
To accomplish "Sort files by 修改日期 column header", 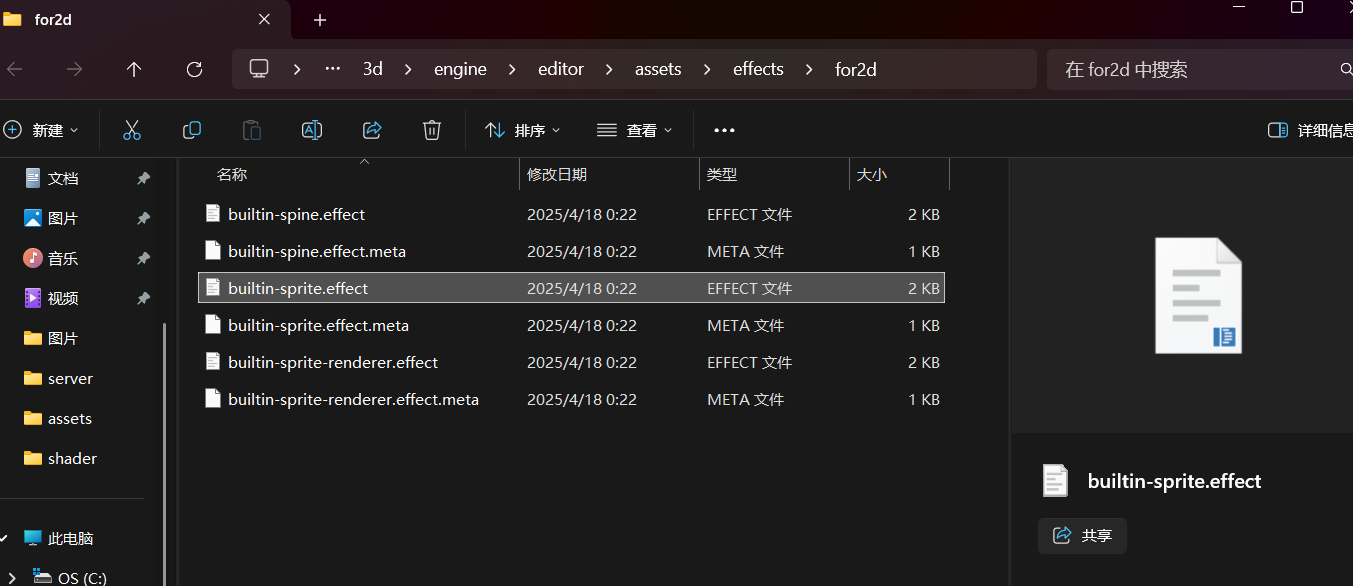I will (557, 174).
